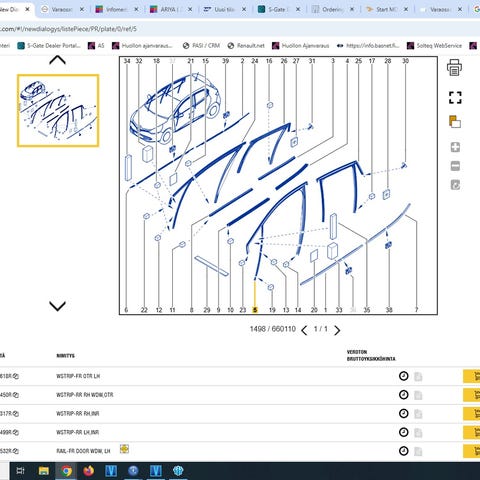Click callout number 7 at diagram bottom
480x480 pixels.
pyautogui.click(x=416, y=310)
